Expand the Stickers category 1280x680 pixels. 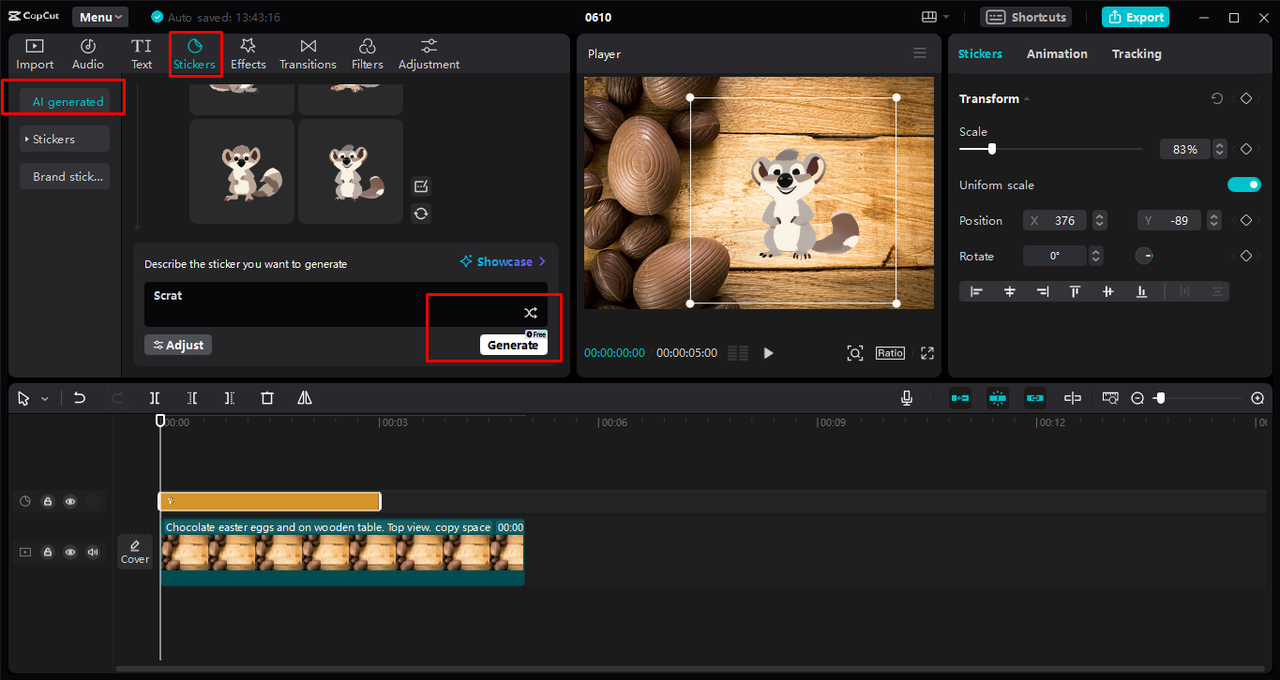click(64, 139)
